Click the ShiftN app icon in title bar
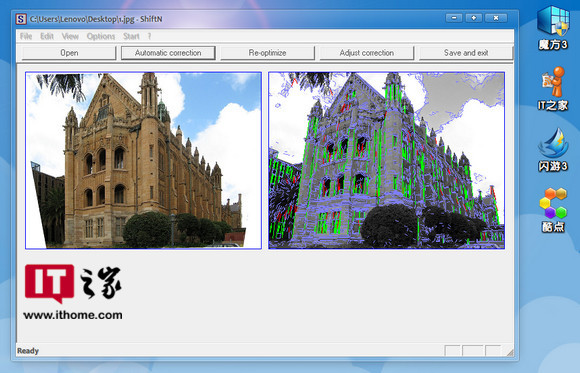The width and height of the screenshot is (580, 373). (x=21, y=19)
